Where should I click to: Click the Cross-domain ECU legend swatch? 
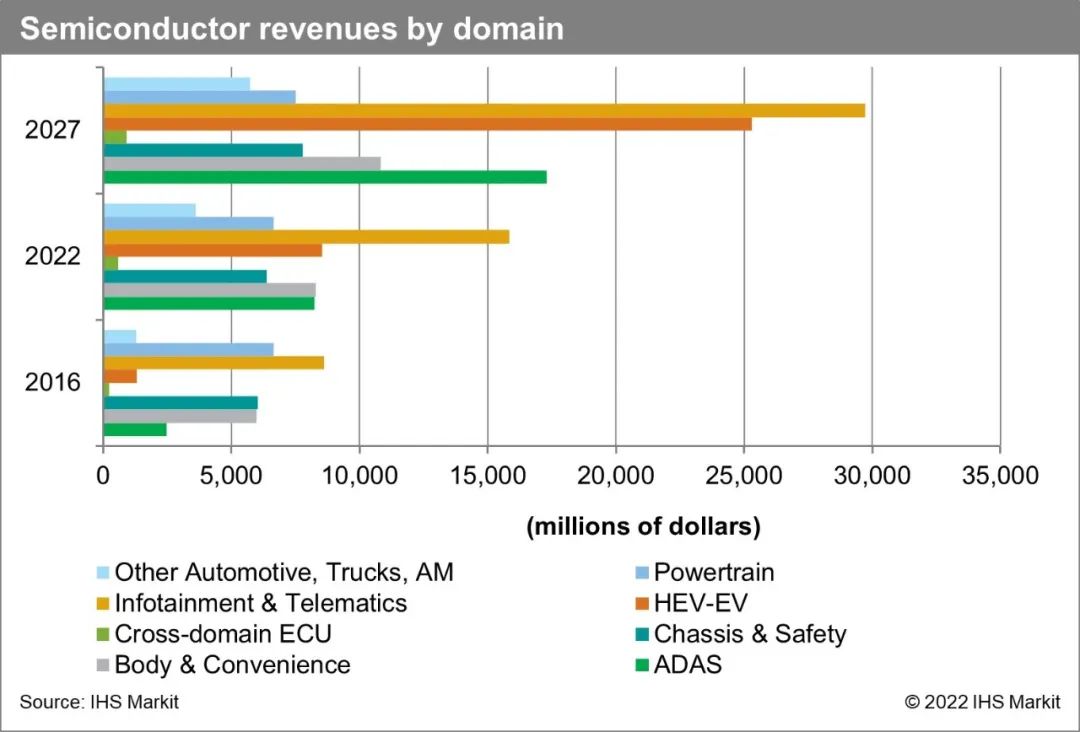pyautogui.click(x=103, y=634)
